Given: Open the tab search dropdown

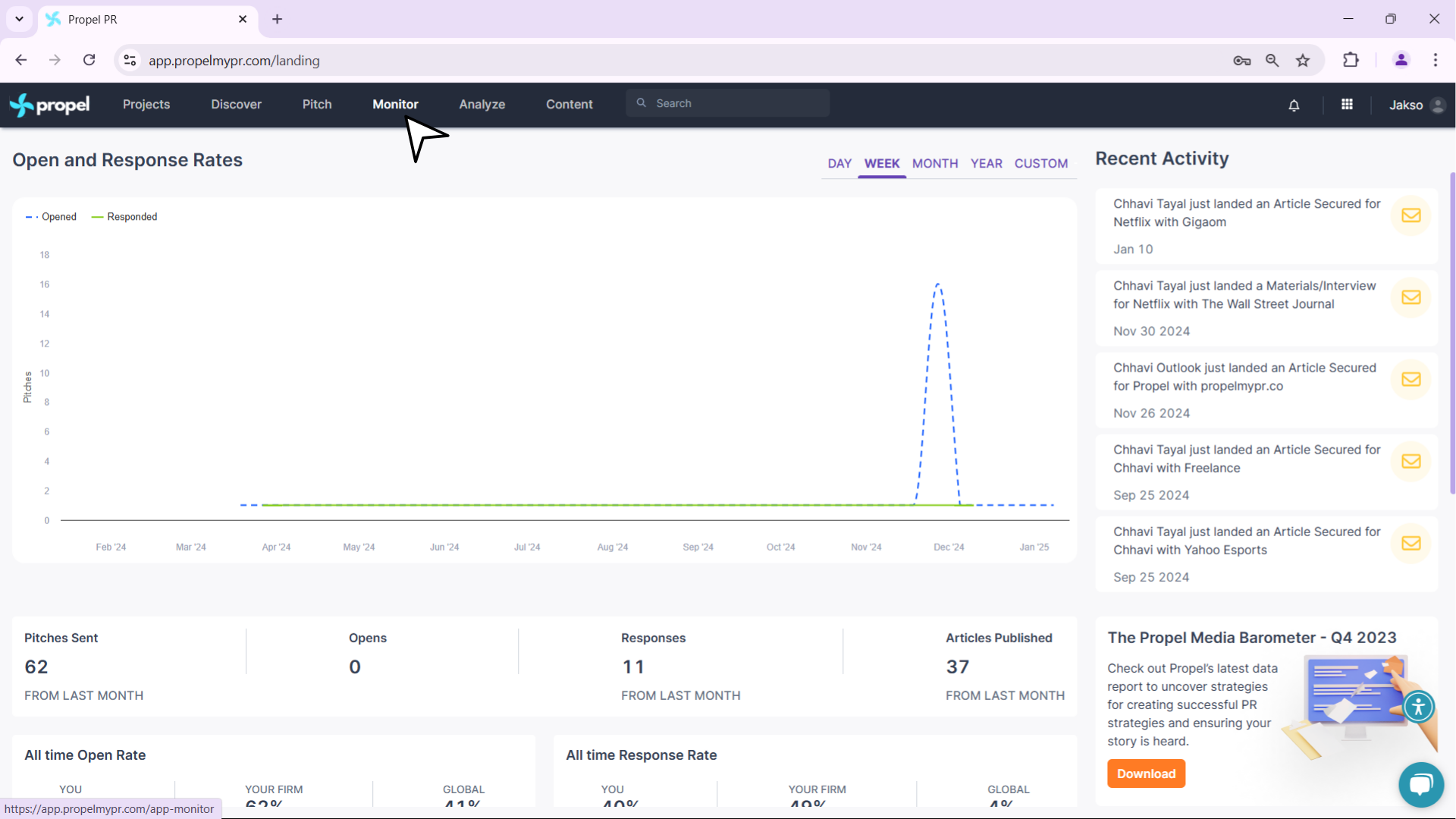Looking at the screenshot, I should click(x=19, y=19).
